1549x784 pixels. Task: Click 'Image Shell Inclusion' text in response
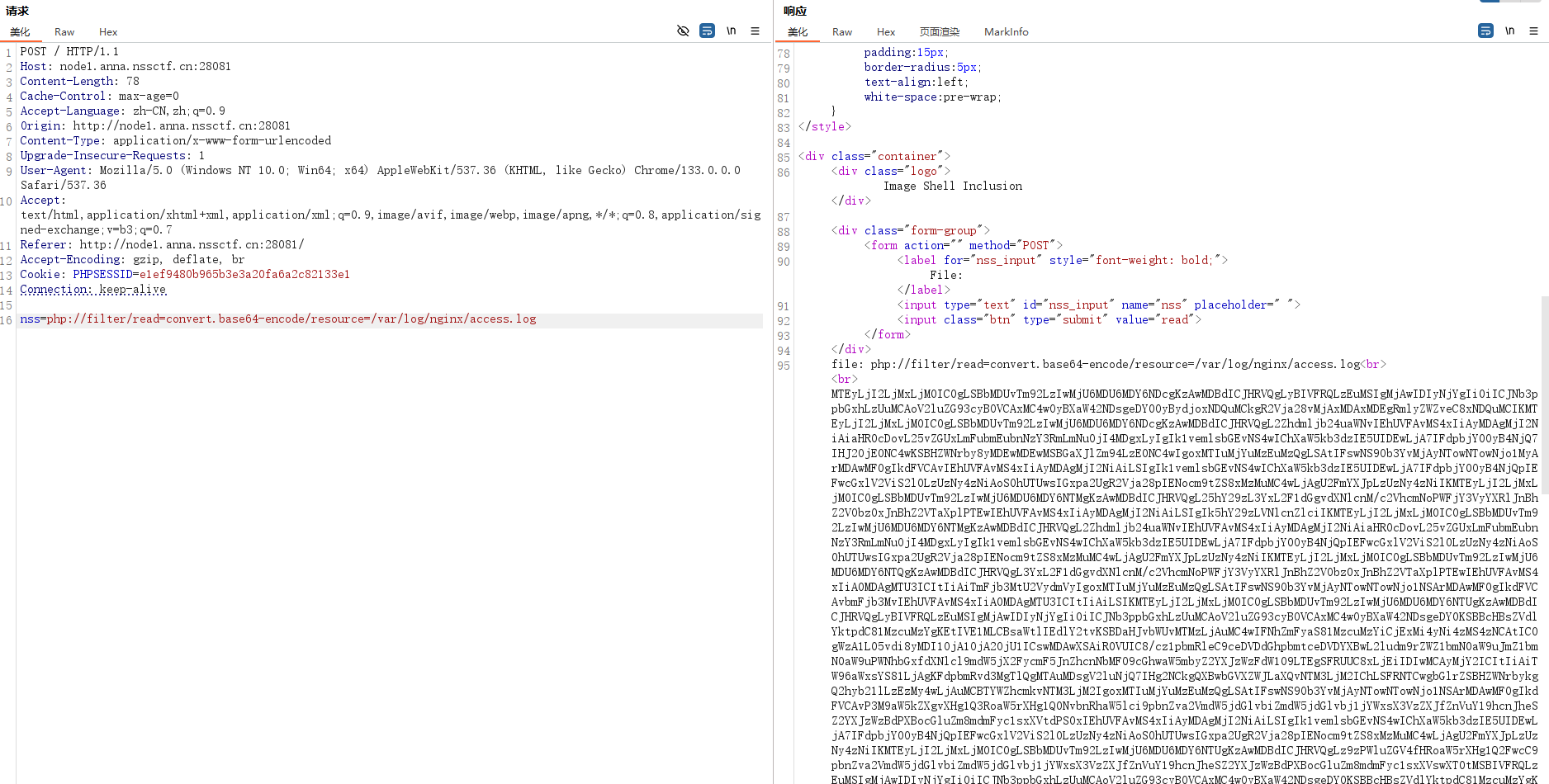[x=953, y=187]
